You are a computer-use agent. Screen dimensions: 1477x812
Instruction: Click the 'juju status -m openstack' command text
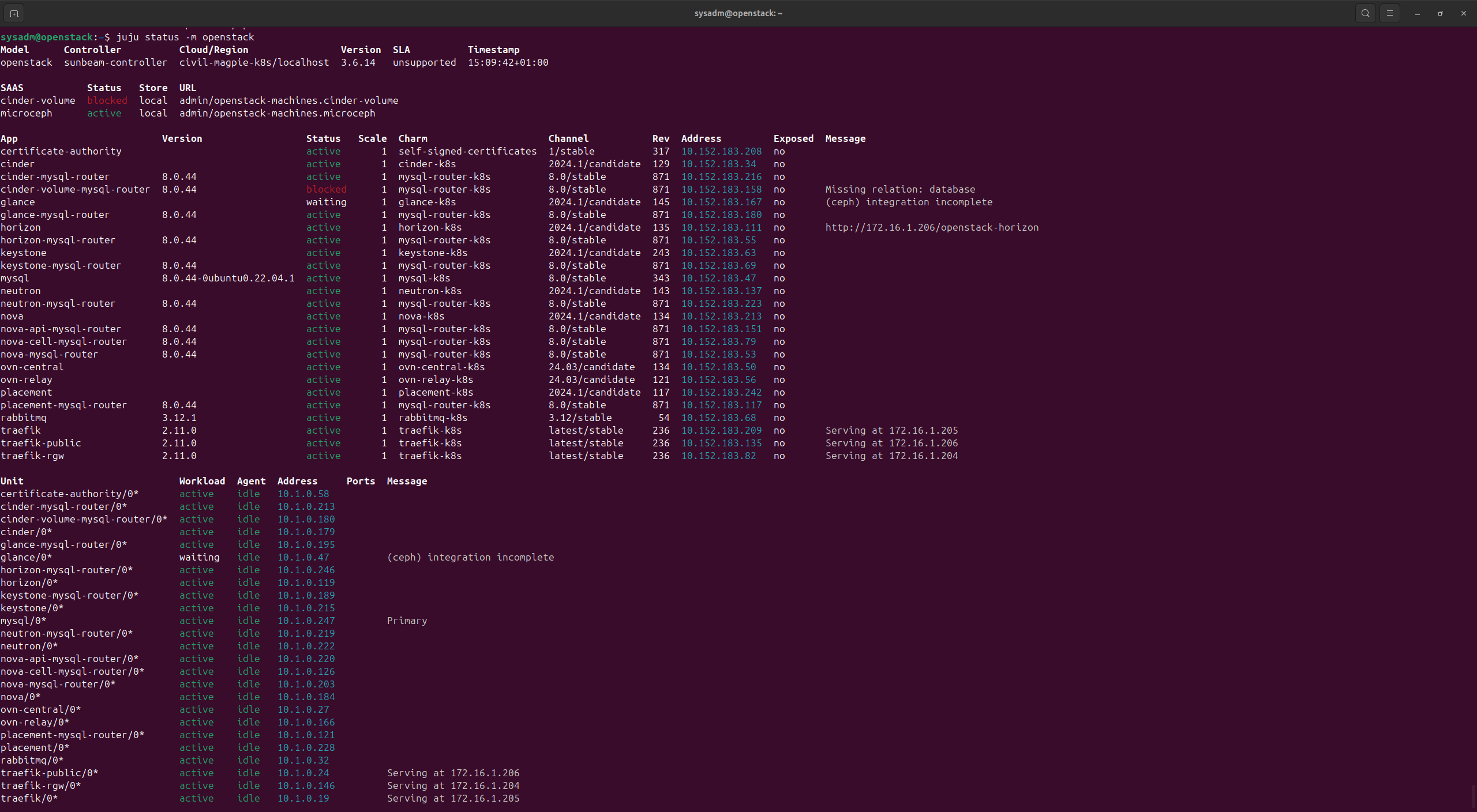click(x=185, y=37)
